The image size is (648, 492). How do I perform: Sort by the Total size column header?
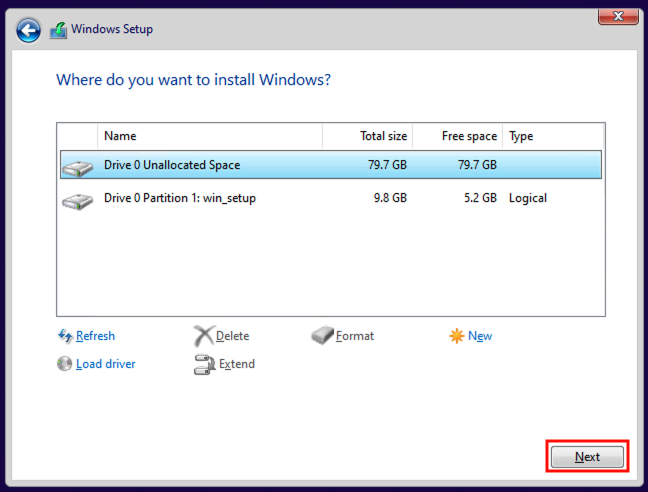(x=367, y=136)
